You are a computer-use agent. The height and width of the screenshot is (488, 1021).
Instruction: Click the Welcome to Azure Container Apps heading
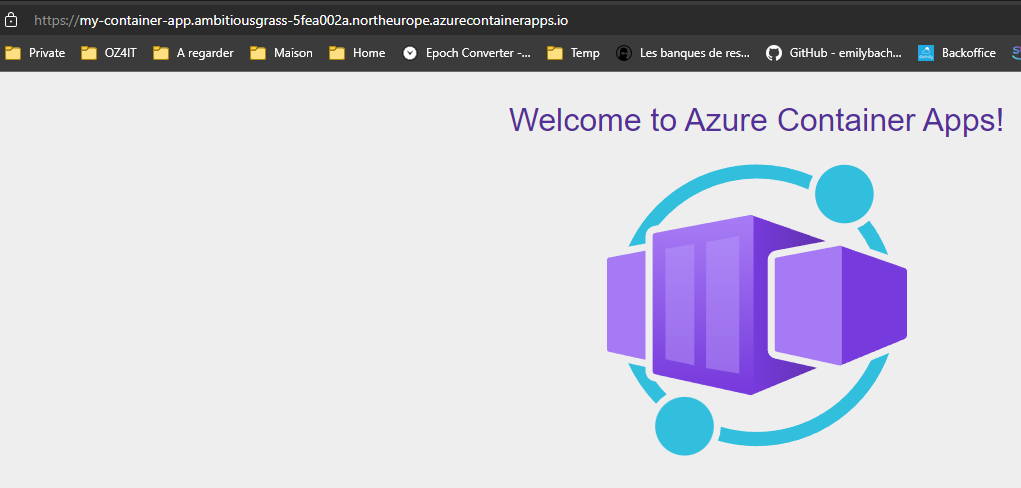point(756,120)
